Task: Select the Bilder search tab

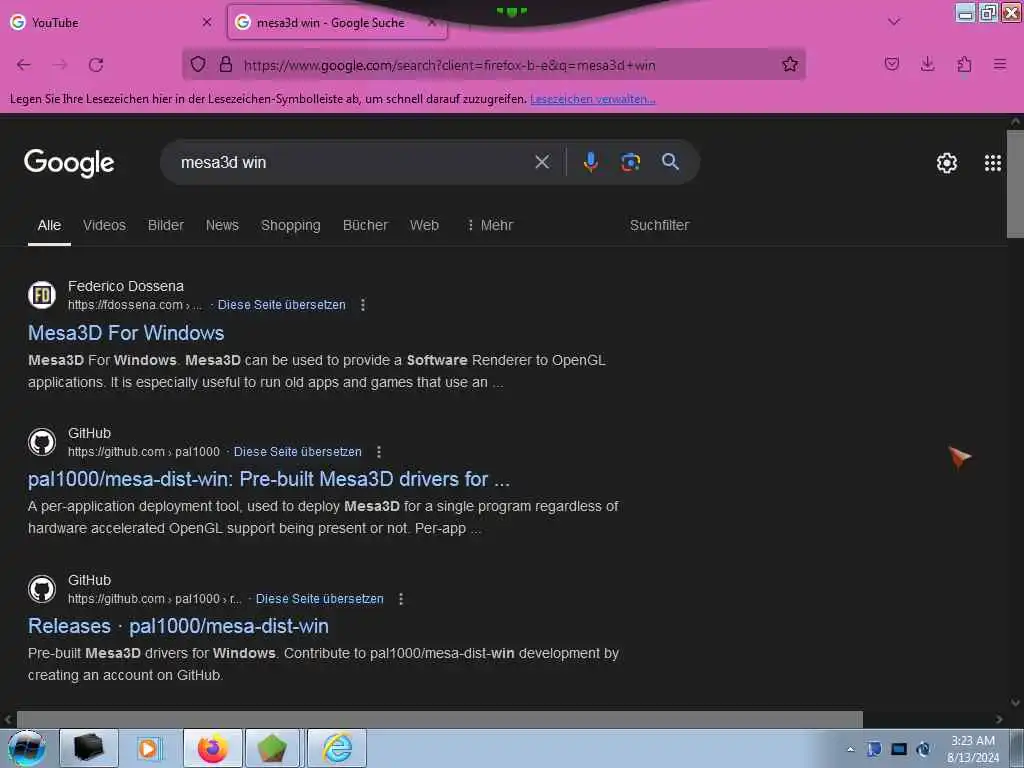Action: pos(166,225)
